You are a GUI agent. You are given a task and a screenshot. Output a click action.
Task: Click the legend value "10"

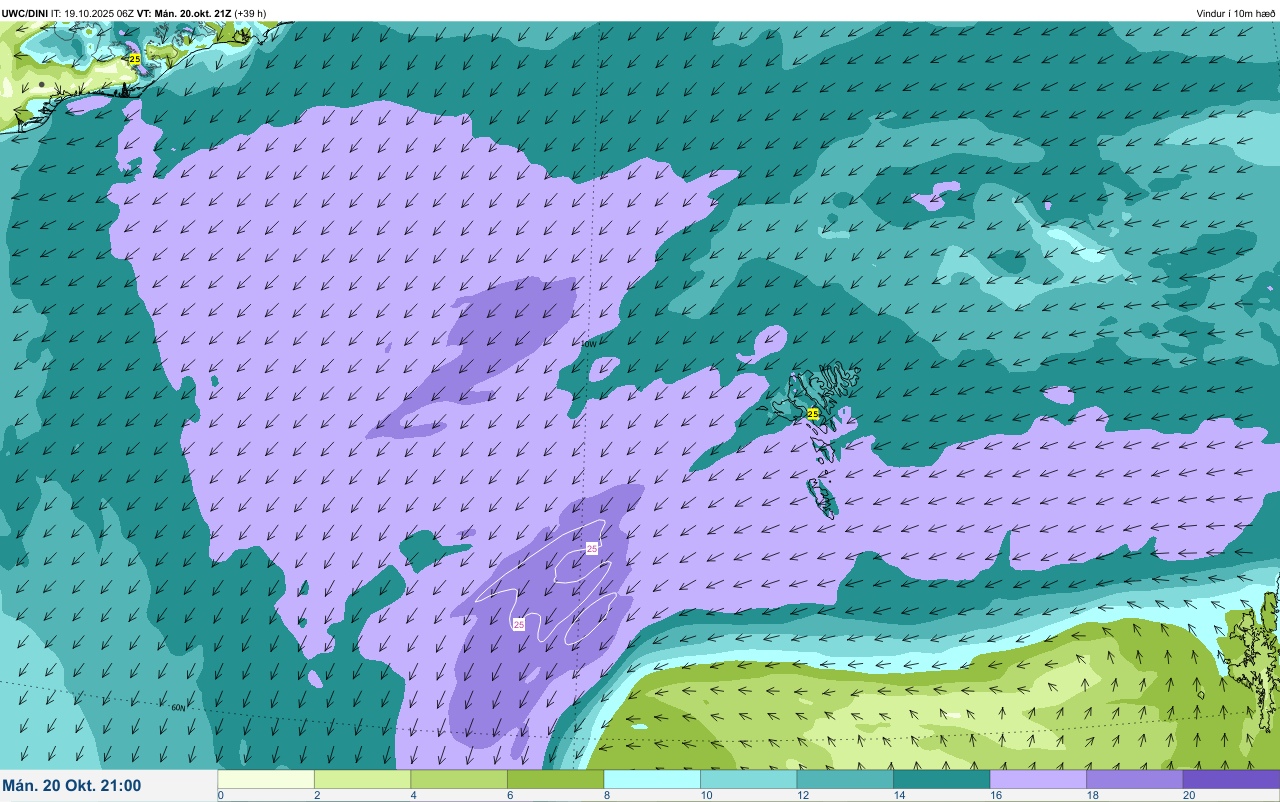(x=705, y=796)
